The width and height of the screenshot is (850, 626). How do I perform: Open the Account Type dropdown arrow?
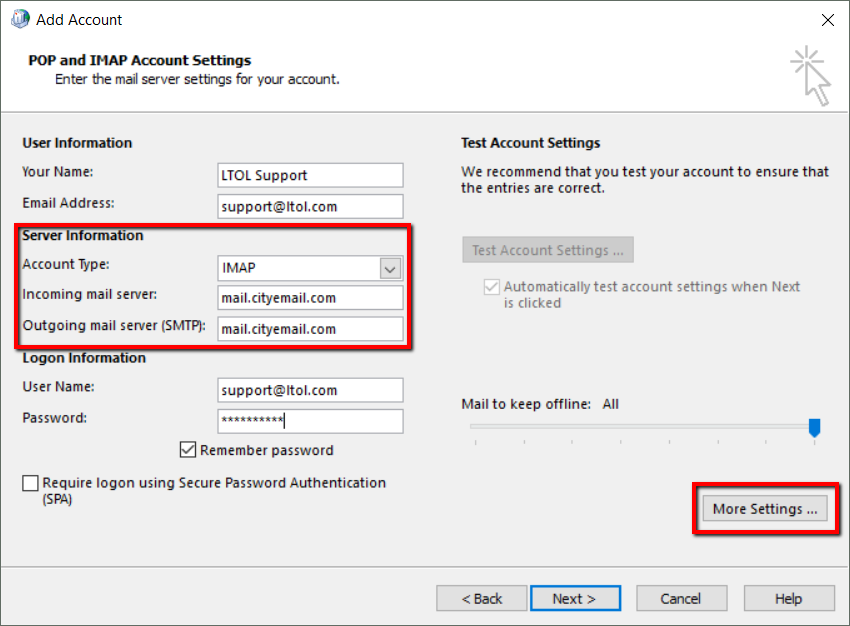(x=390, y=268)
